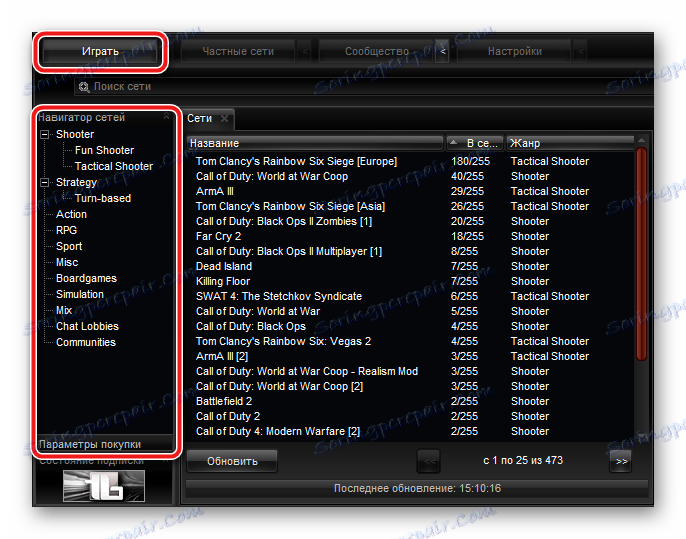
Task: Select the Call of Duty 2 network
Action: tap(410, 416)
